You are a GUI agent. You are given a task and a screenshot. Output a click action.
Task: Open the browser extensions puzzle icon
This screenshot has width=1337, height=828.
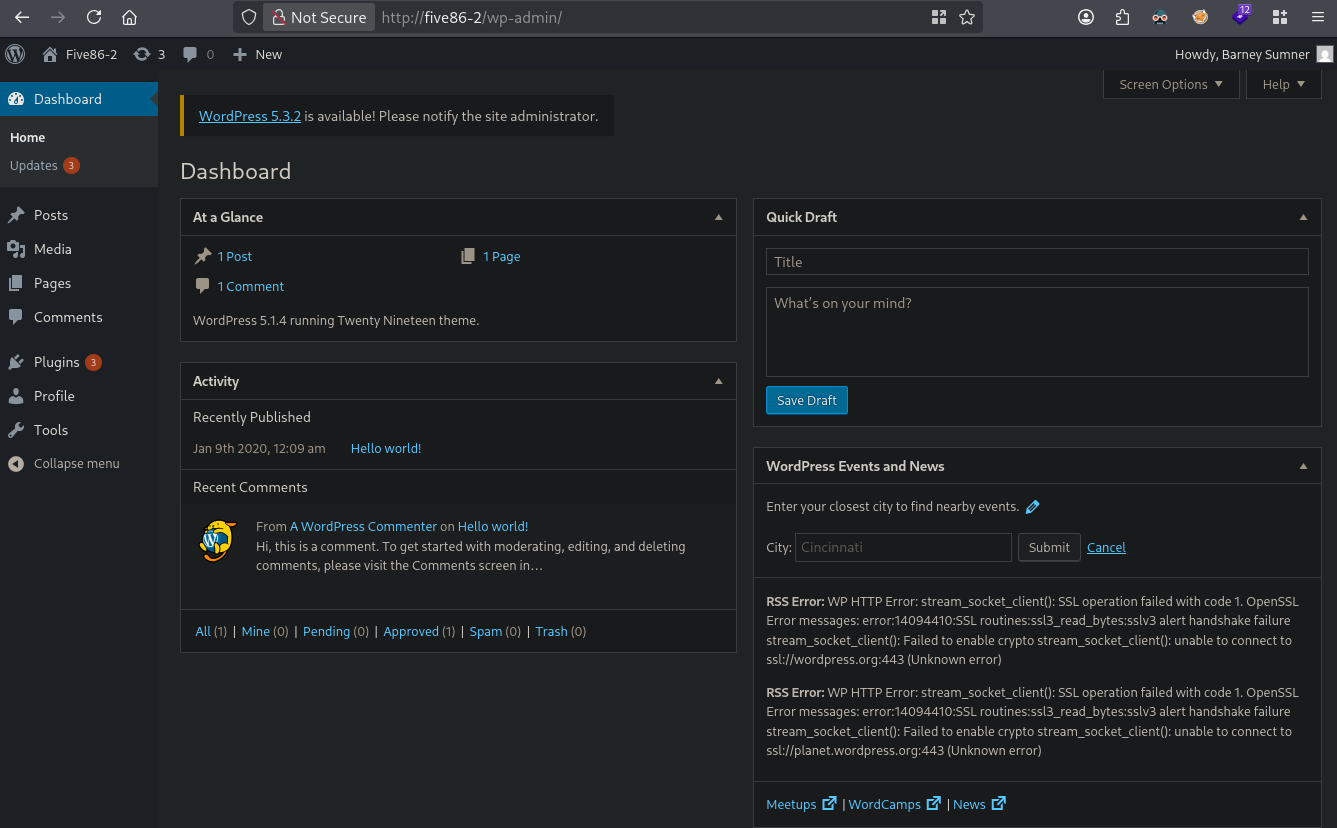point(1122,17)
